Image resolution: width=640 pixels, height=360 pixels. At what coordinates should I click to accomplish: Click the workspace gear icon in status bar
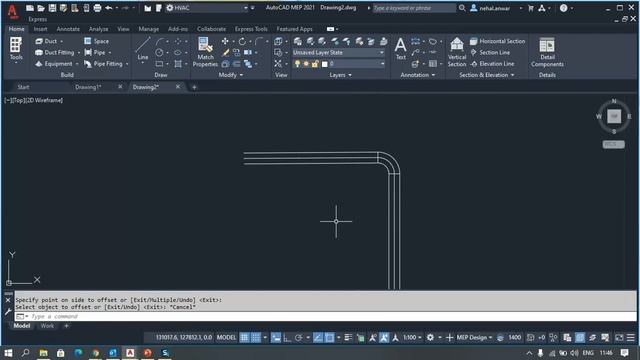430,338
